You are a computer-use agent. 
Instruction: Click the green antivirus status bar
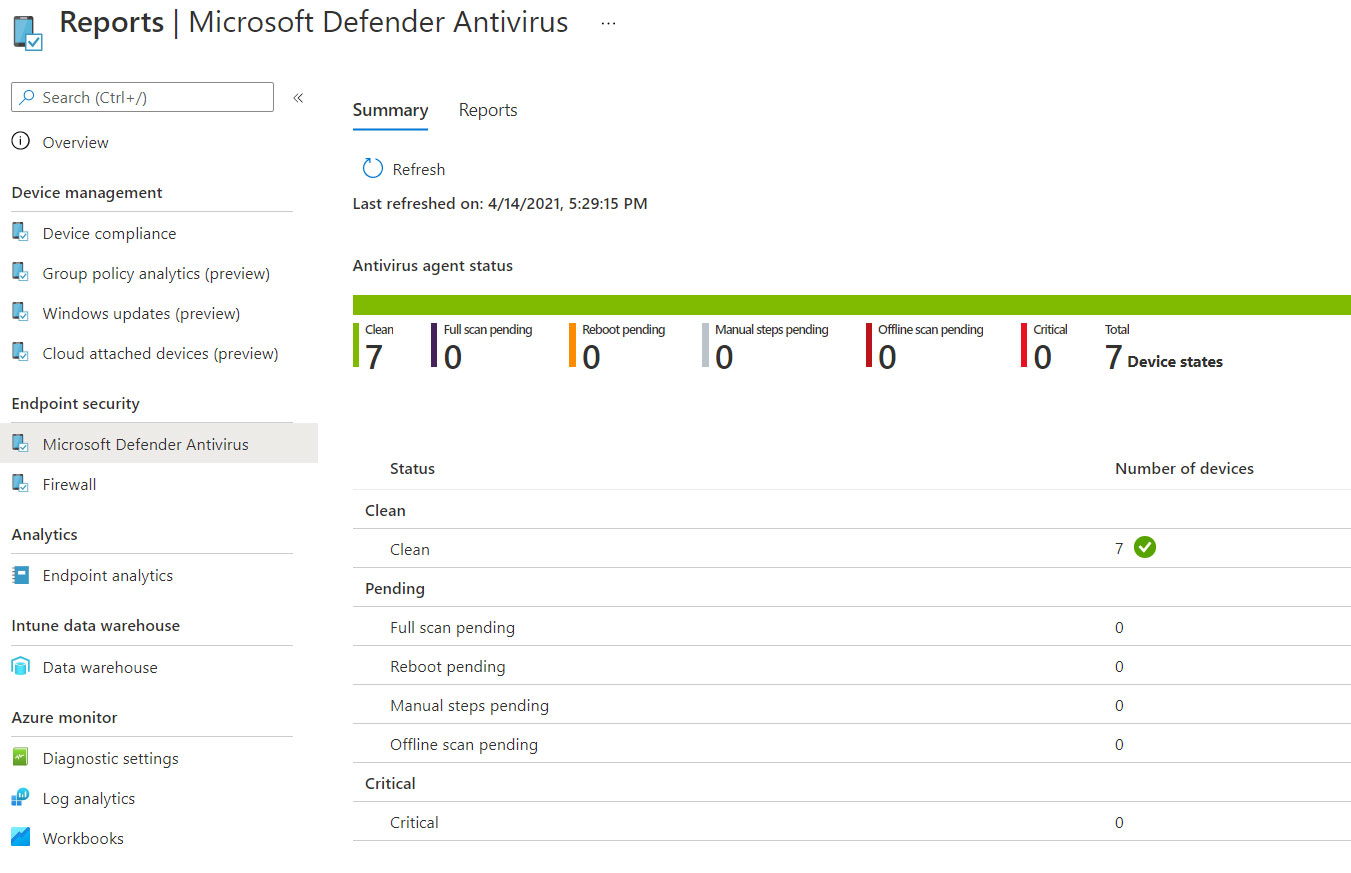(852, 305)
